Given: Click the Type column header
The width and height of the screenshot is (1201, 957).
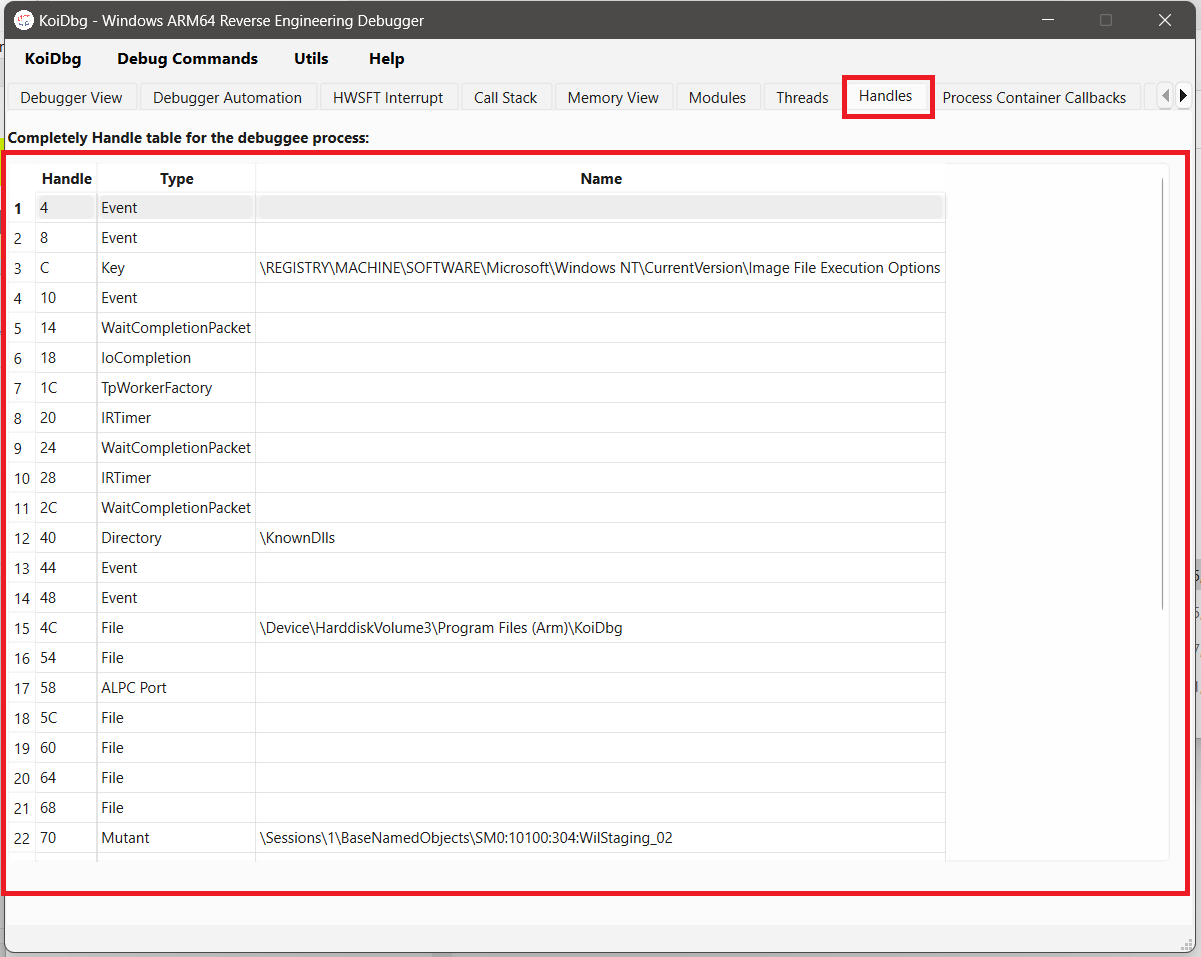Looking at the screenshot, I should 177,179.
